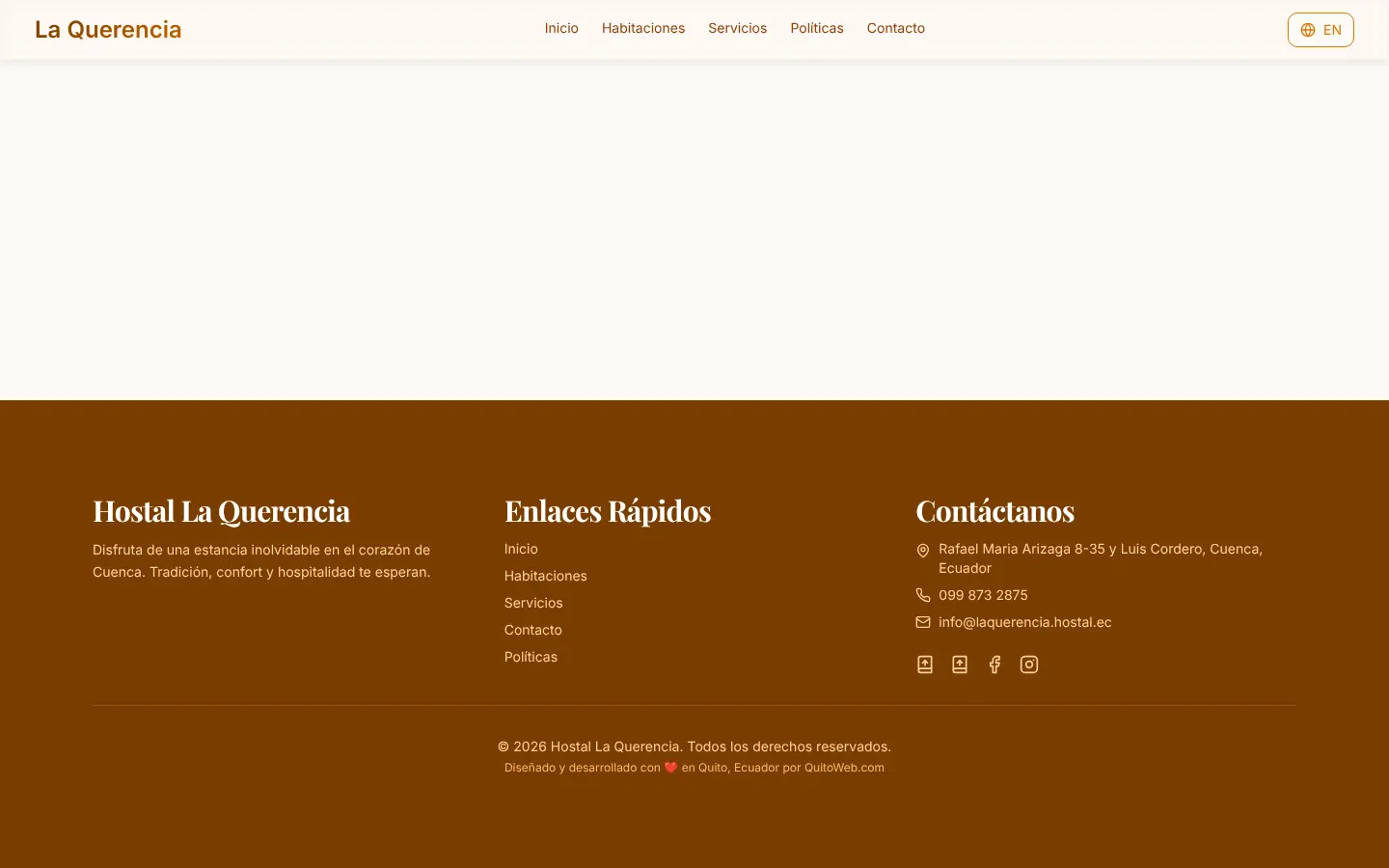Follow the Contacto link under Enlaces Rápidos
Screen dimensions: 1389x868
533,630
